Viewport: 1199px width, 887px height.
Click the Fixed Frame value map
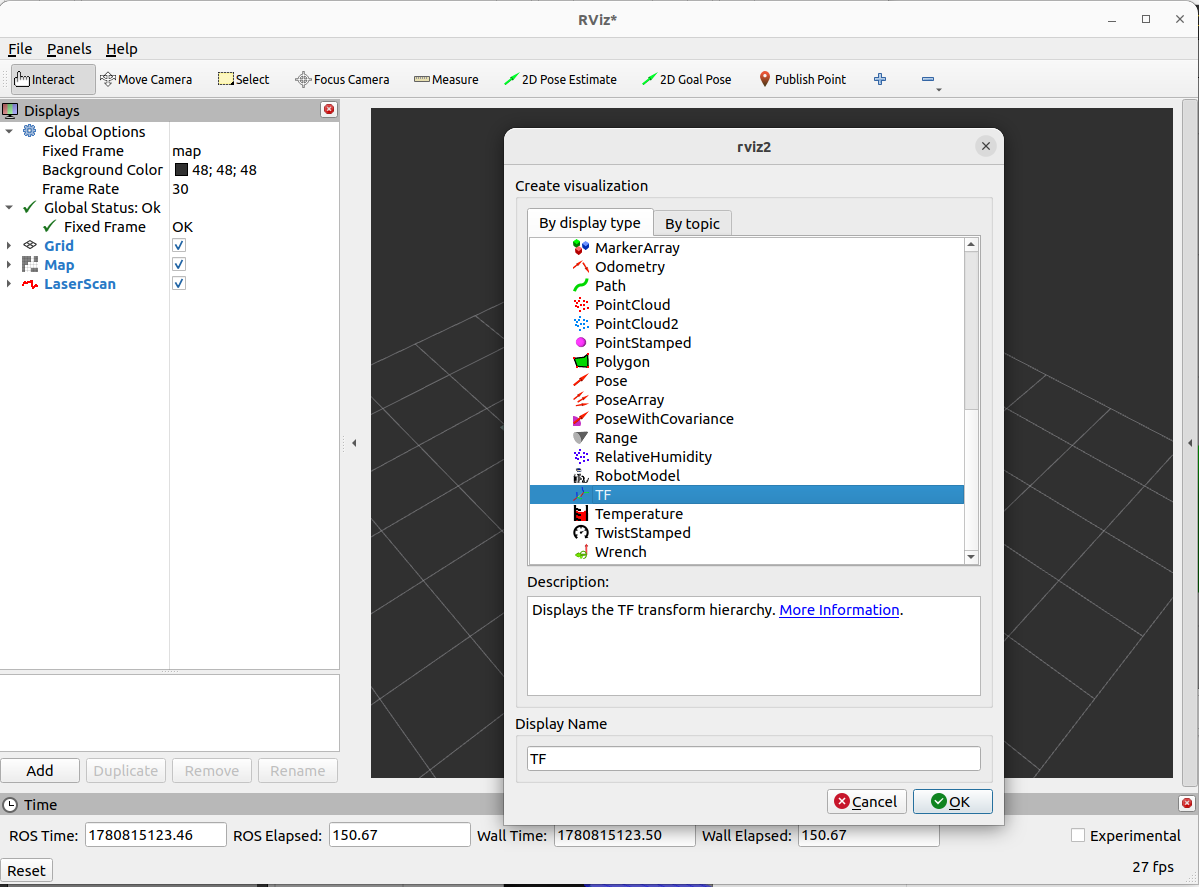187,151
